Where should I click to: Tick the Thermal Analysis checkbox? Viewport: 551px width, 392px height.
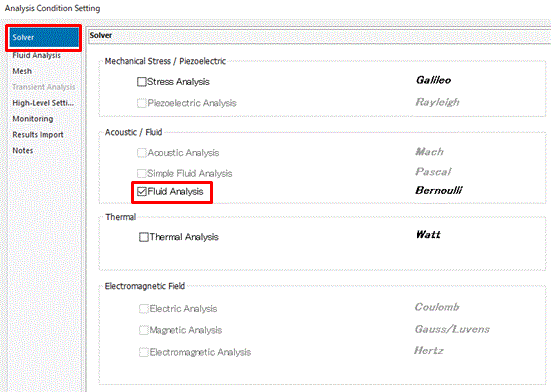144,237
